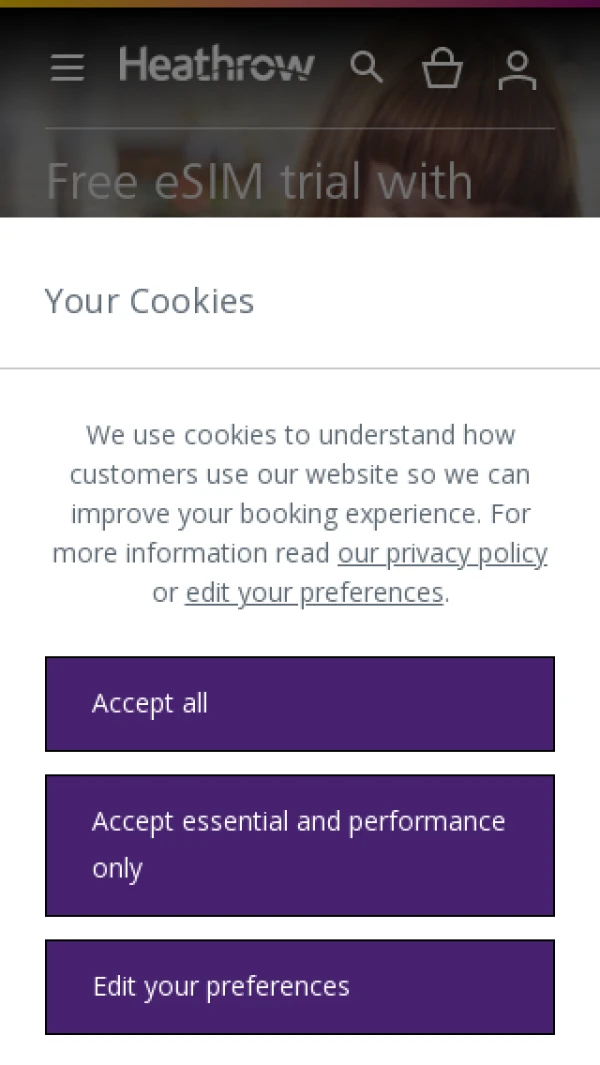Open site search via magnifier icon
600x1065 pixels.
pos(366,68)
